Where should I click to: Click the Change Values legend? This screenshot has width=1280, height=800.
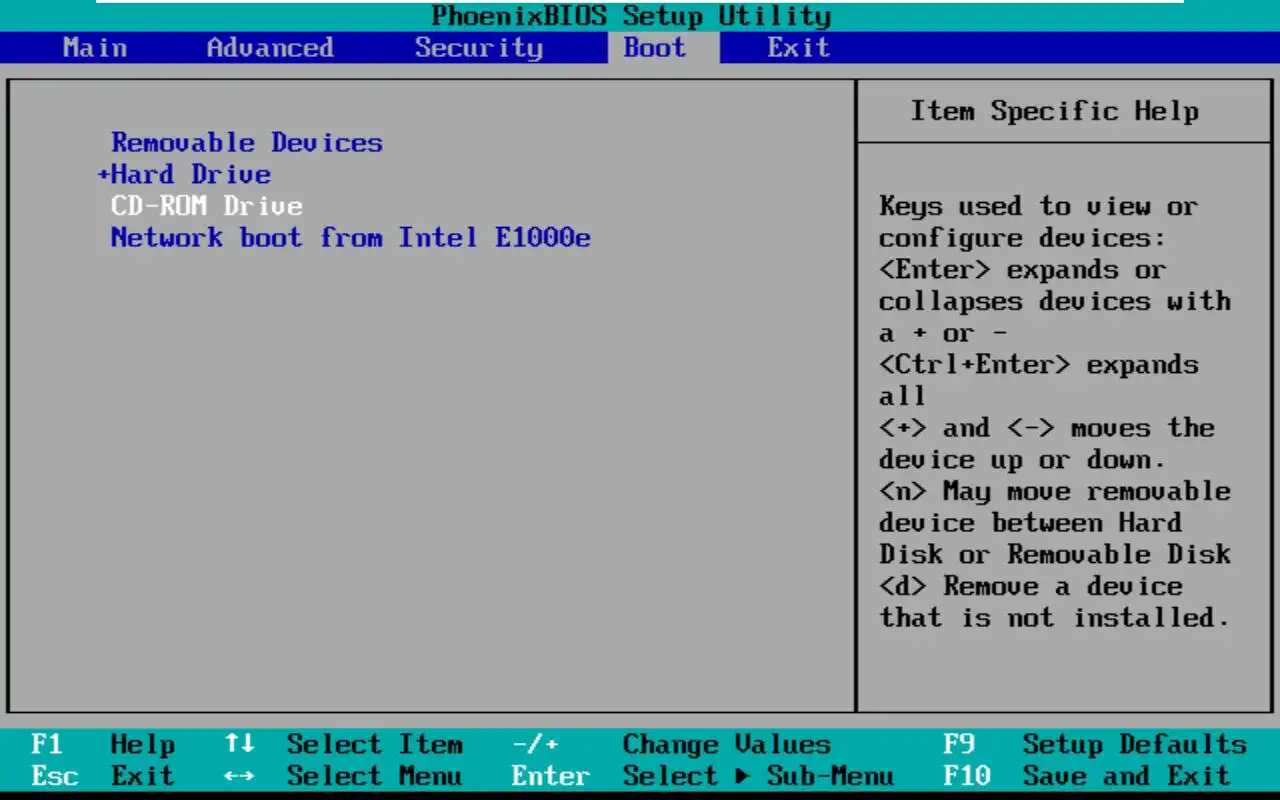point(727,744)
